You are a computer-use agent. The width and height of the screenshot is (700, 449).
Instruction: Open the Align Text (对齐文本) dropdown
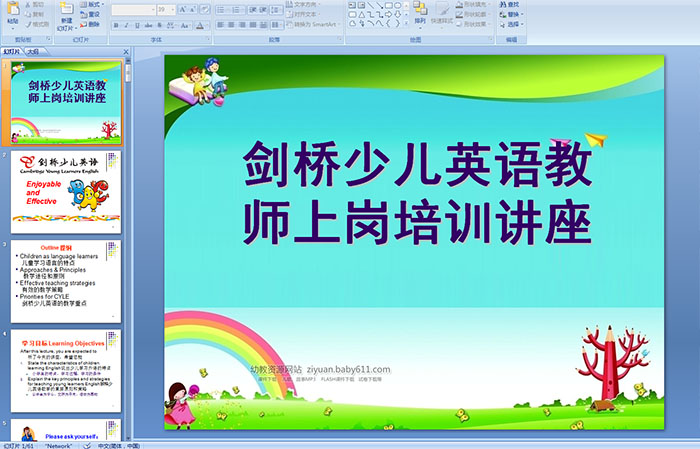point(303,14)
